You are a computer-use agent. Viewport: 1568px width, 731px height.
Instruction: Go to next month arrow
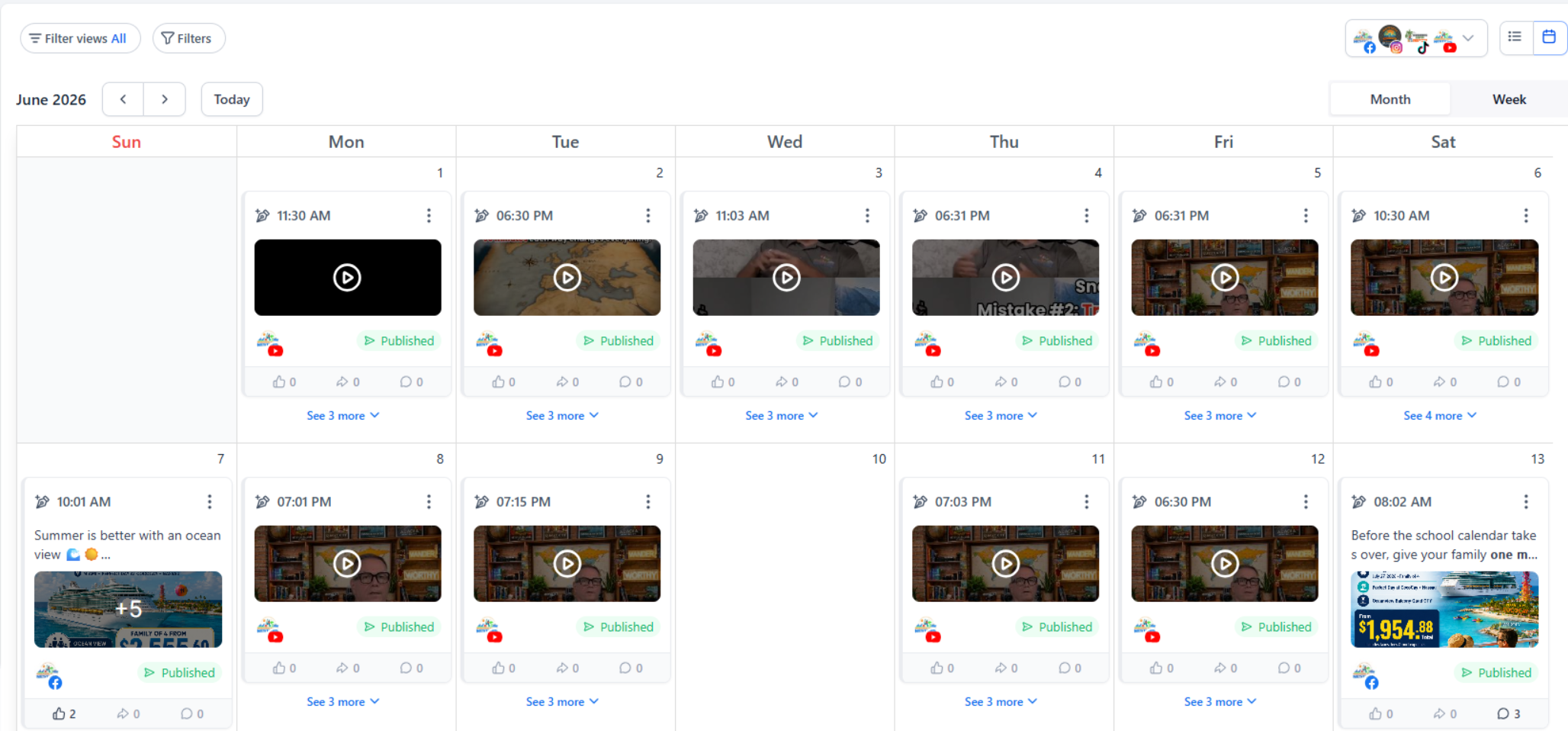click(x=164, y=99)
